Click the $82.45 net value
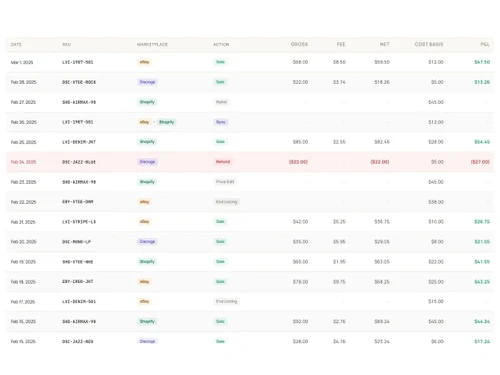 (382, 142)
